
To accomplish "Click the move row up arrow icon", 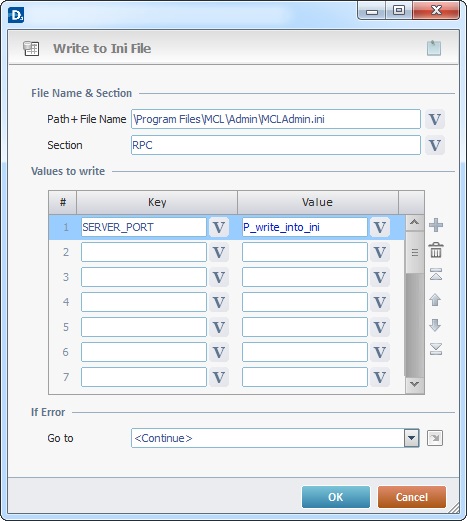I will 435,300.
